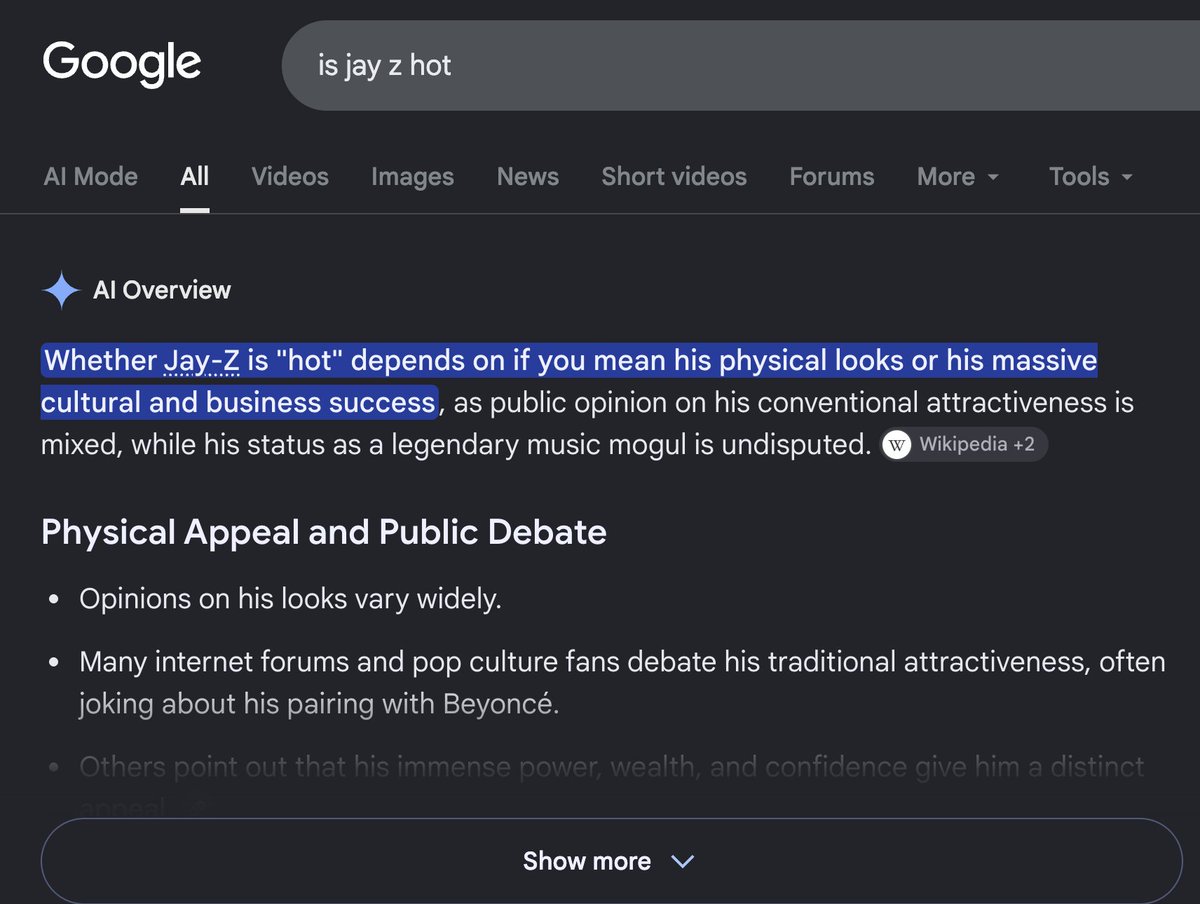The image size is (1200, 904).
Task: Open the Tools dropdown
Action: (1091, 177)
